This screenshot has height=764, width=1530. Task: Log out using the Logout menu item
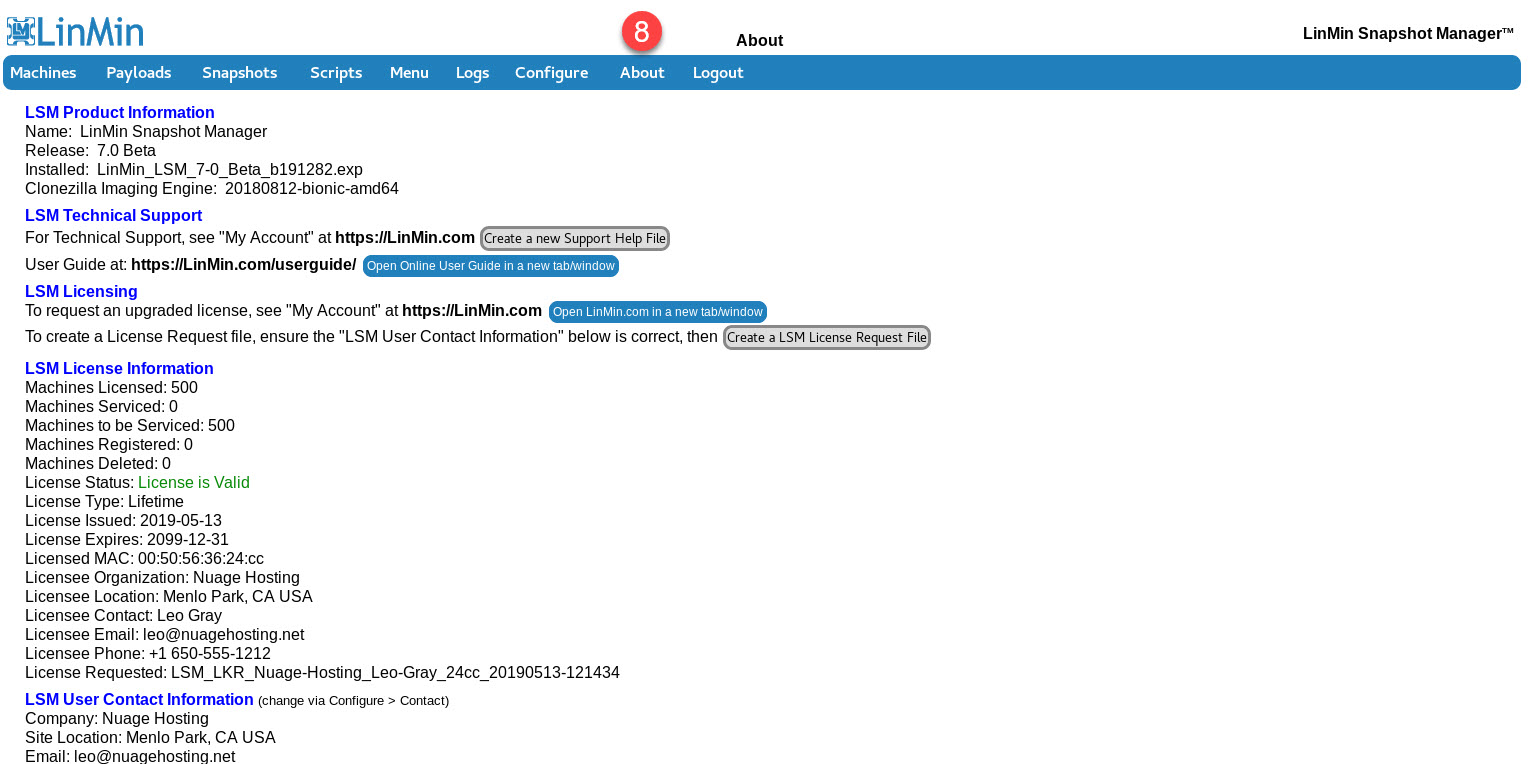point(718,73)
